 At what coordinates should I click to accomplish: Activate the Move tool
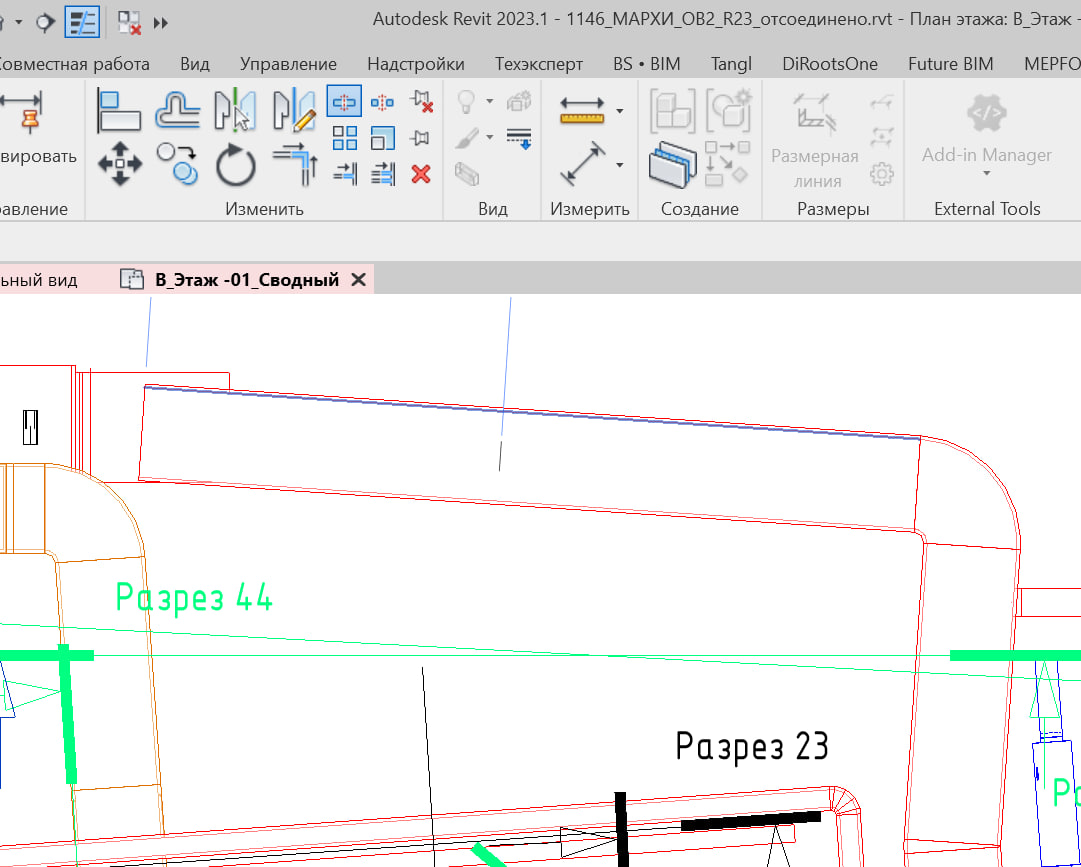120,164
